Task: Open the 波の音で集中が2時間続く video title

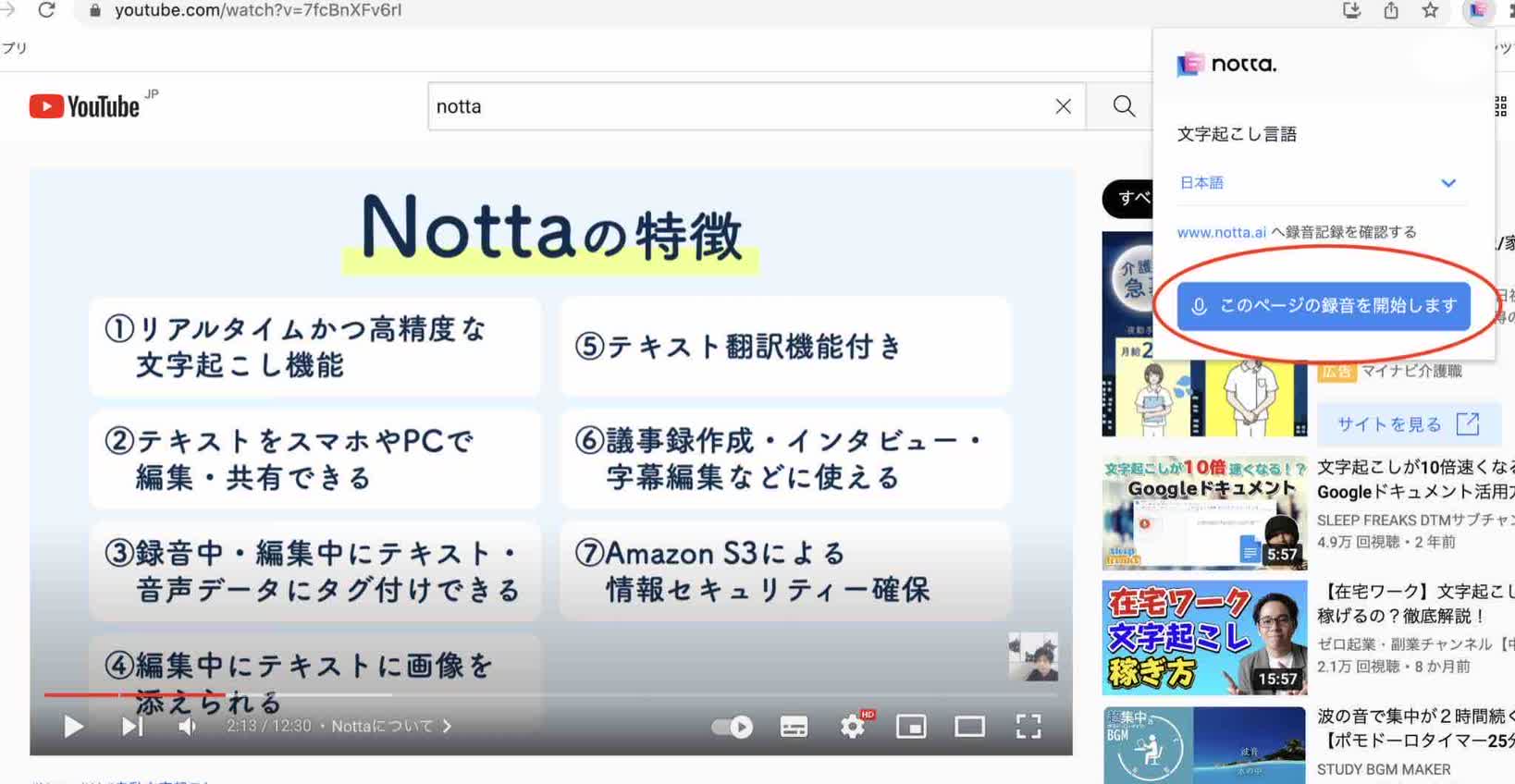Action: click(1416, 729)
